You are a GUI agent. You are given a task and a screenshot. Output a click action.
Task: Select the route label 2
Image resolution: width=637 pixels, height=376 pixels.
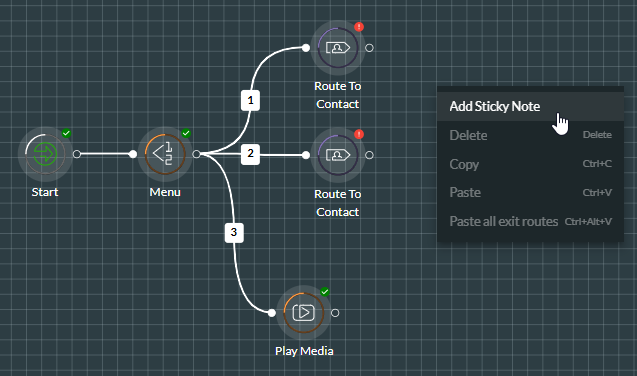pyautogui.click(x=250, y=155)
